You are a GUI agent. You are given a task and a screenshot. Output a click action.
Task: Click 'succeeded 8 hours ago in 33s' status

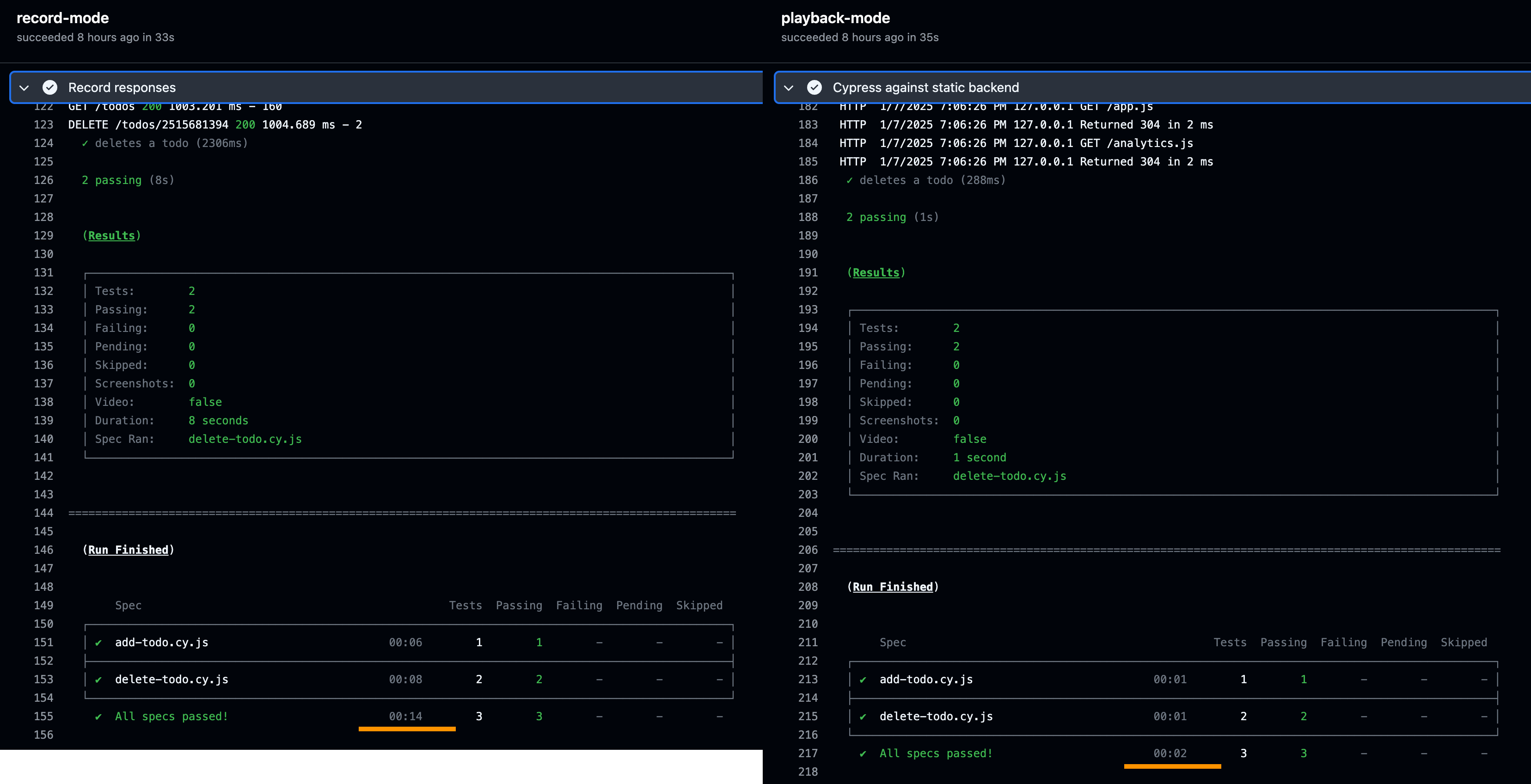(95, 37)
